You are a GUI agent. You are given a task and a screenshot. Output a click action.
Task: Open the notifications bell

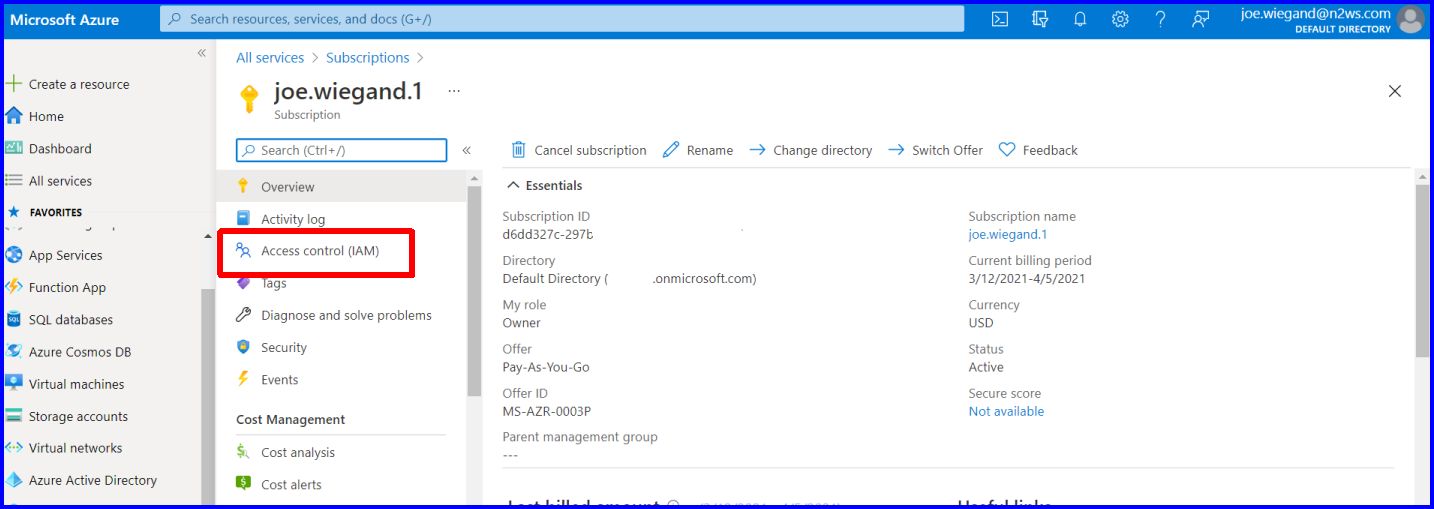click(x=1080, y=19)
